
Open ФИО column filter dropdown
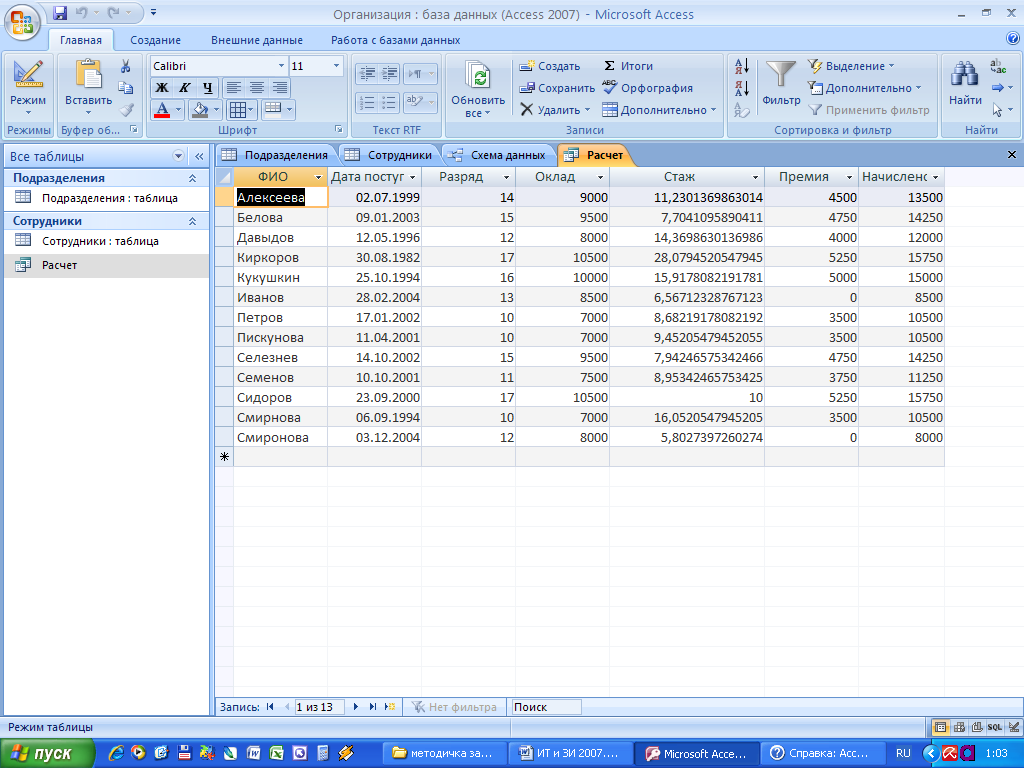(x=319, y=177)
